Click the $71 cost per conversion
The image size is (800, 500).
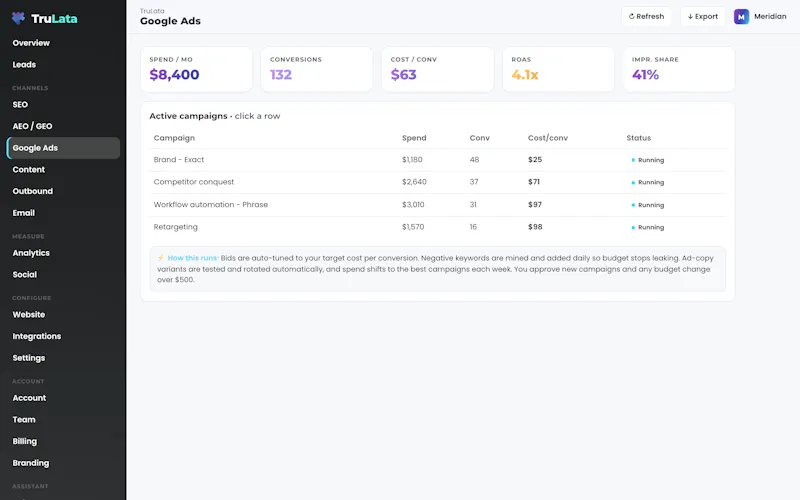[x=534, y=182]
